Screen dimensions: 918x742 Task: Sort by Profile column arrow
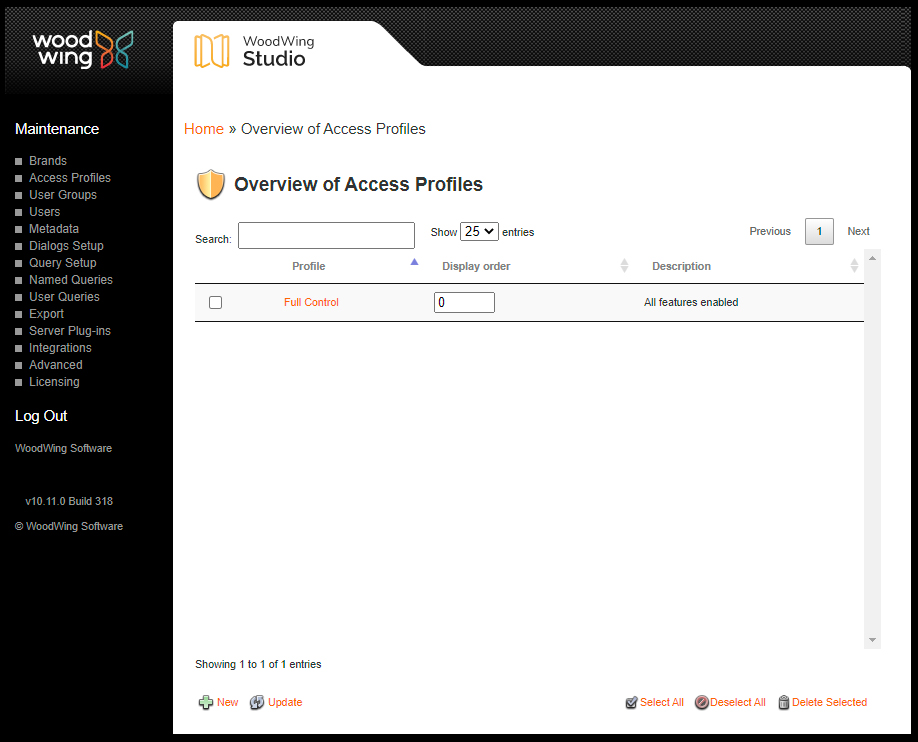(x=414, y=263)
